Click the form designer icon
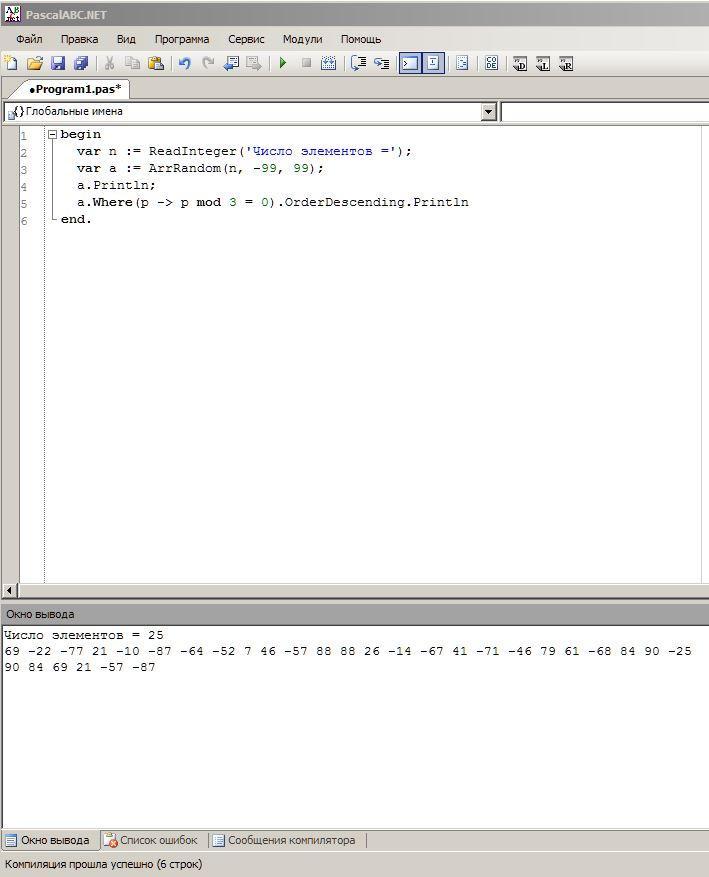Screen dimensions: 709x877 [462, 63]
